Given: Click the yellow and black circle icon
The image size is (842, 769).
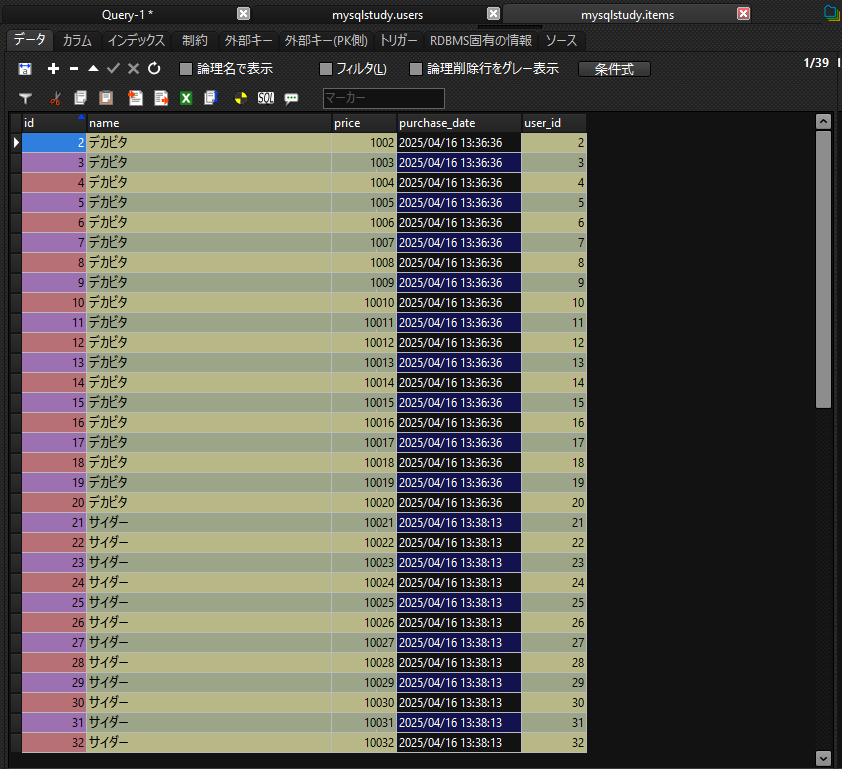Looking at the screenshot, I should coord(241,98).
